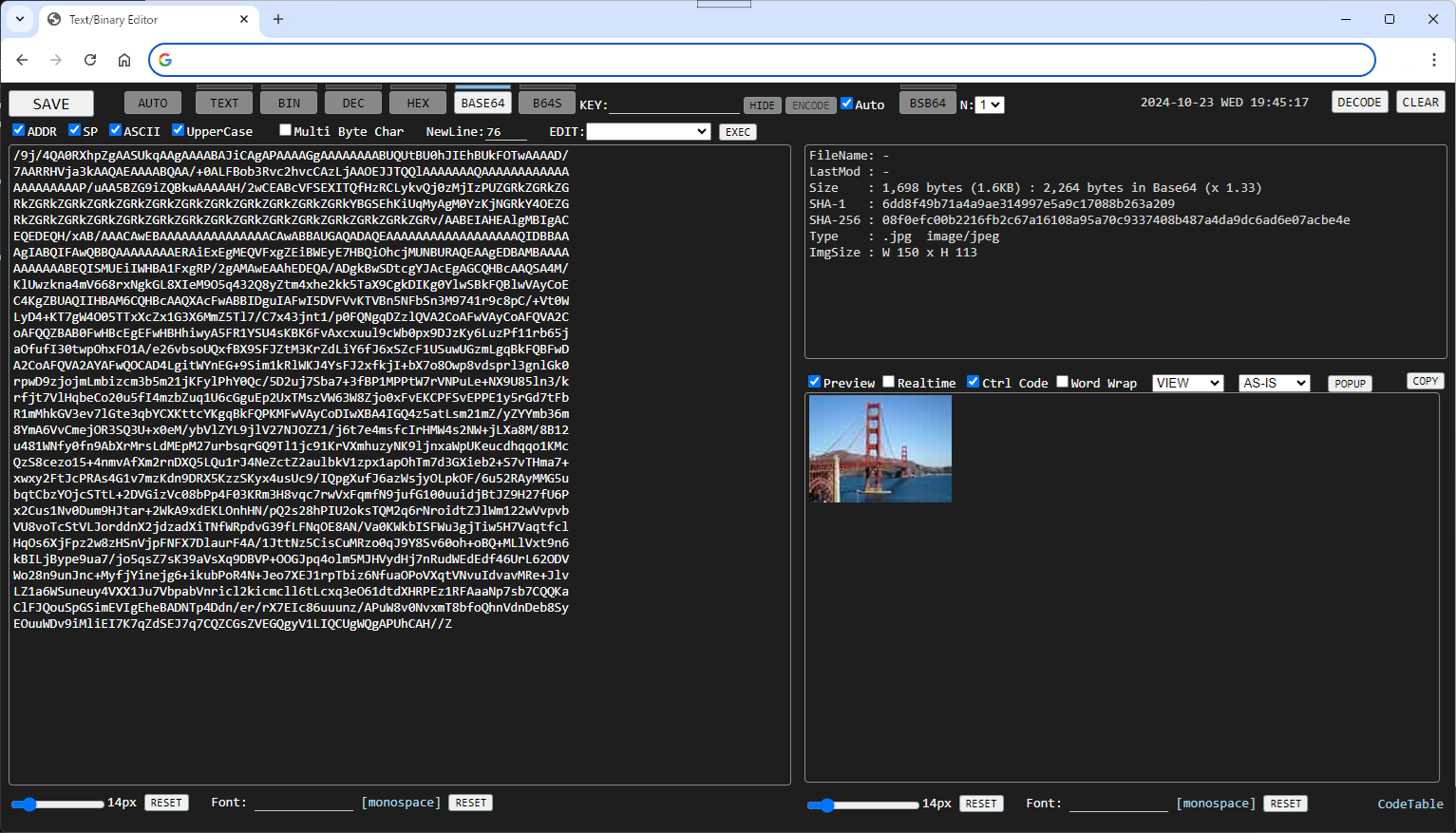This screenshot has width=1456, height=833.
Task: Open the browser home page
Action: [x=124, y=60]
